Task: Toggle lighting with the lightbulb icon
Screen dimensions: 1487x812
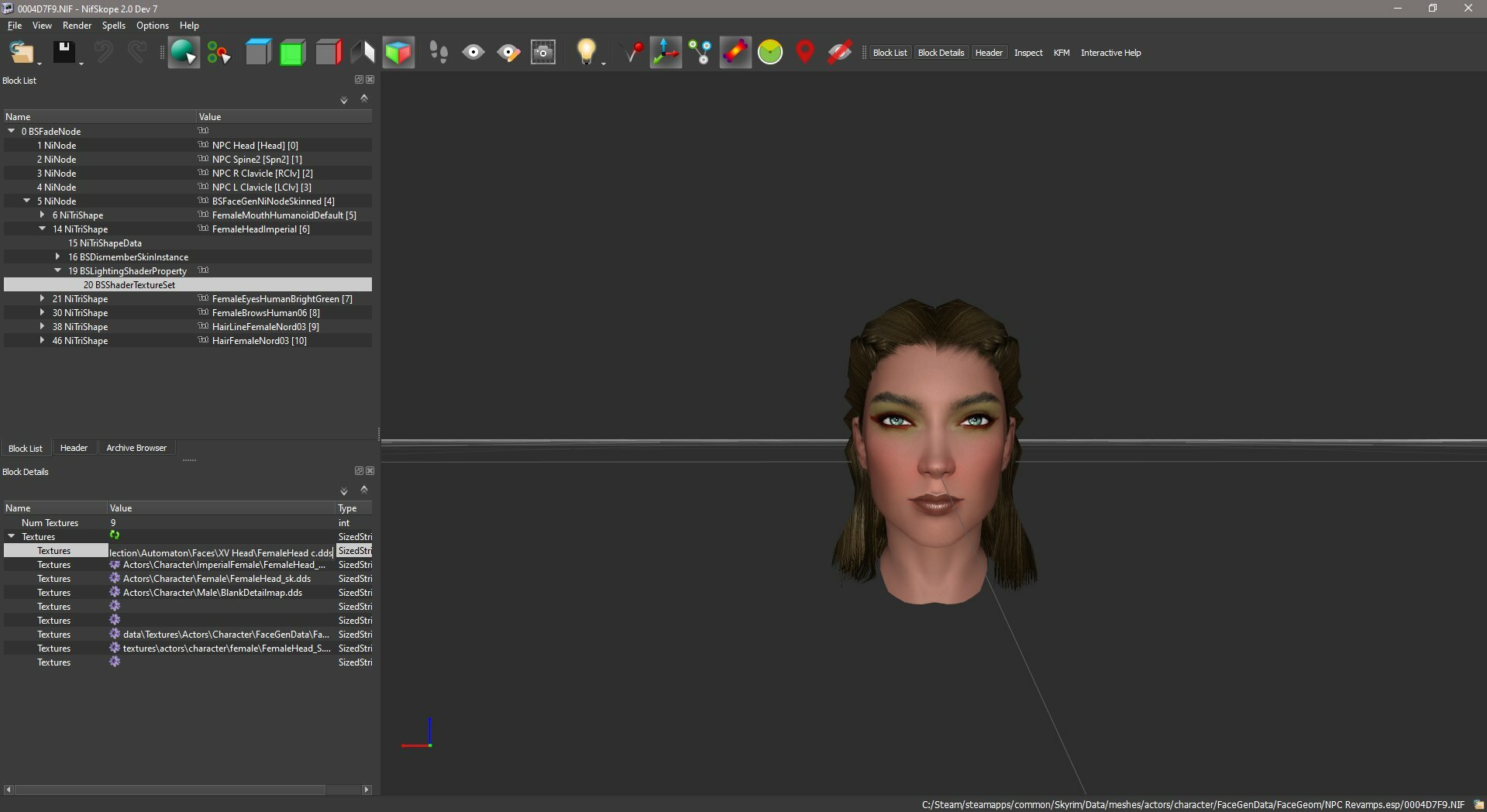Action: click(x=586, y=52)
